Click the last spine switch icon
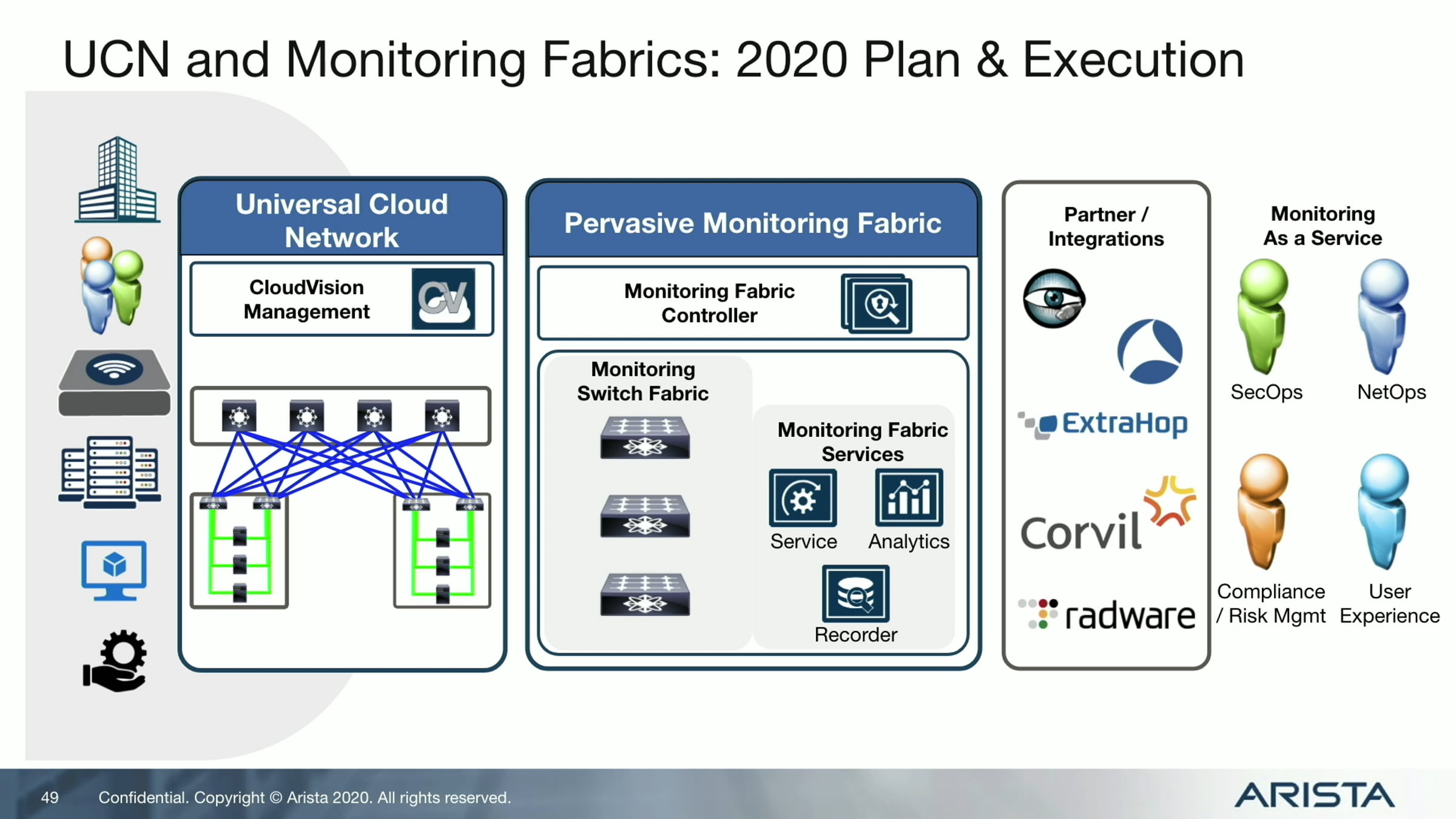Screen dimensions: 1456x819 point(442,416)
